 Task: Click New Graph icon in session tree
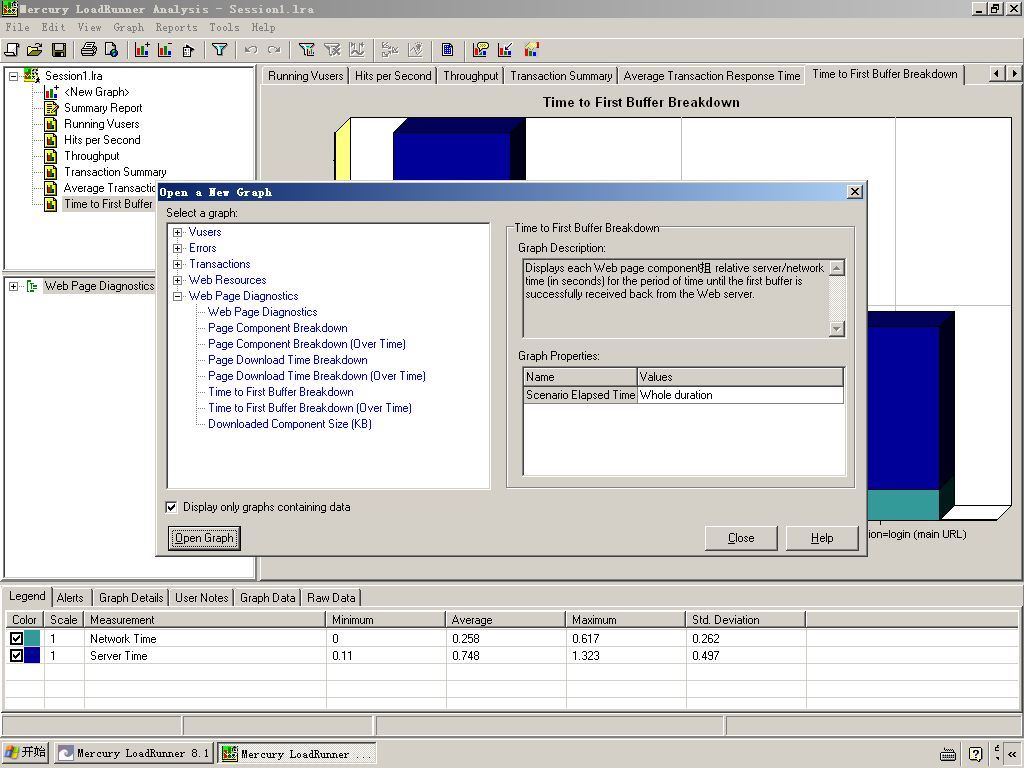(51, 92)
